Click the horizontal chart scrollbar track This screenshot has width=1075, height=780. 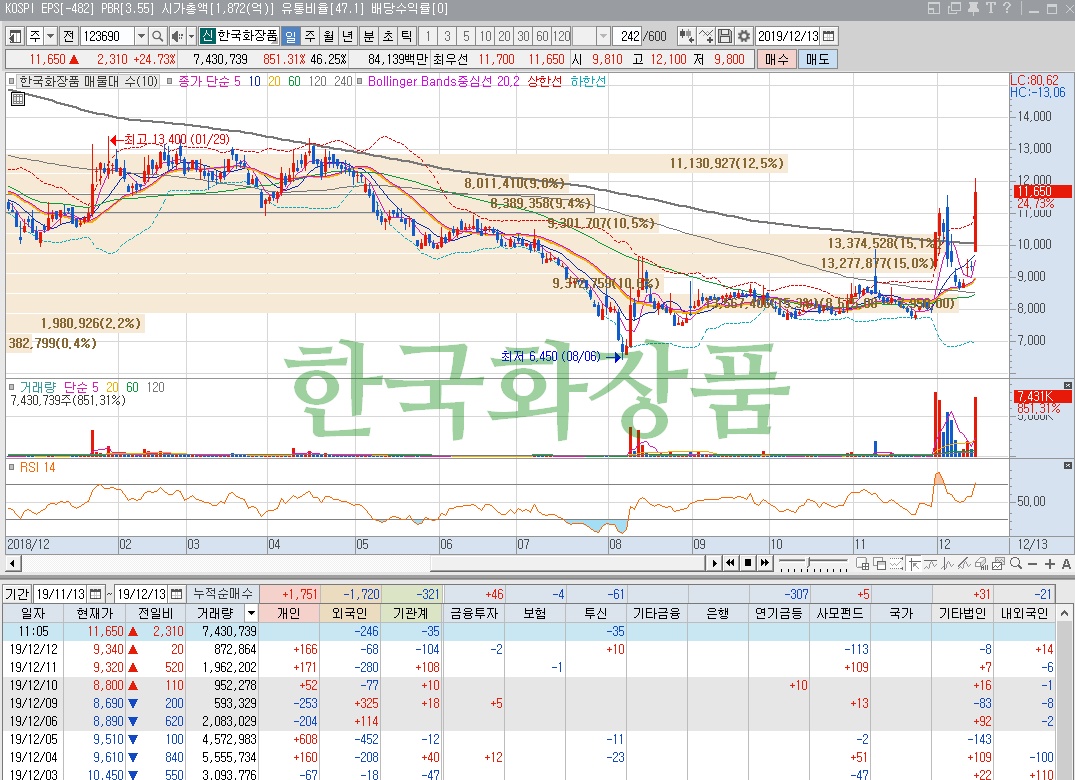click(363, 563)
